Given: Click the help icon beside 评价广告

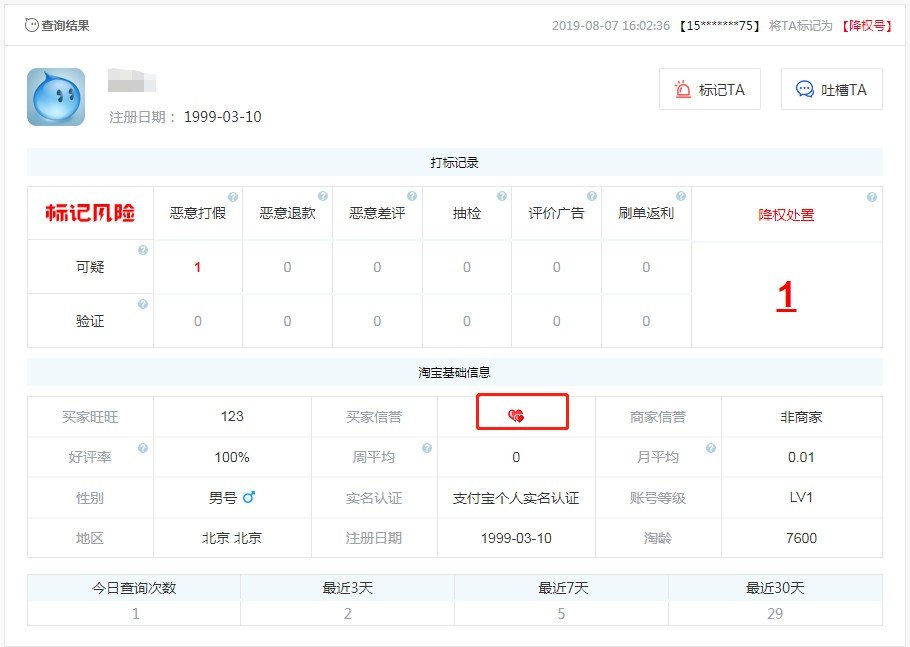Looking at the screenshot, I should pos(591,197).
